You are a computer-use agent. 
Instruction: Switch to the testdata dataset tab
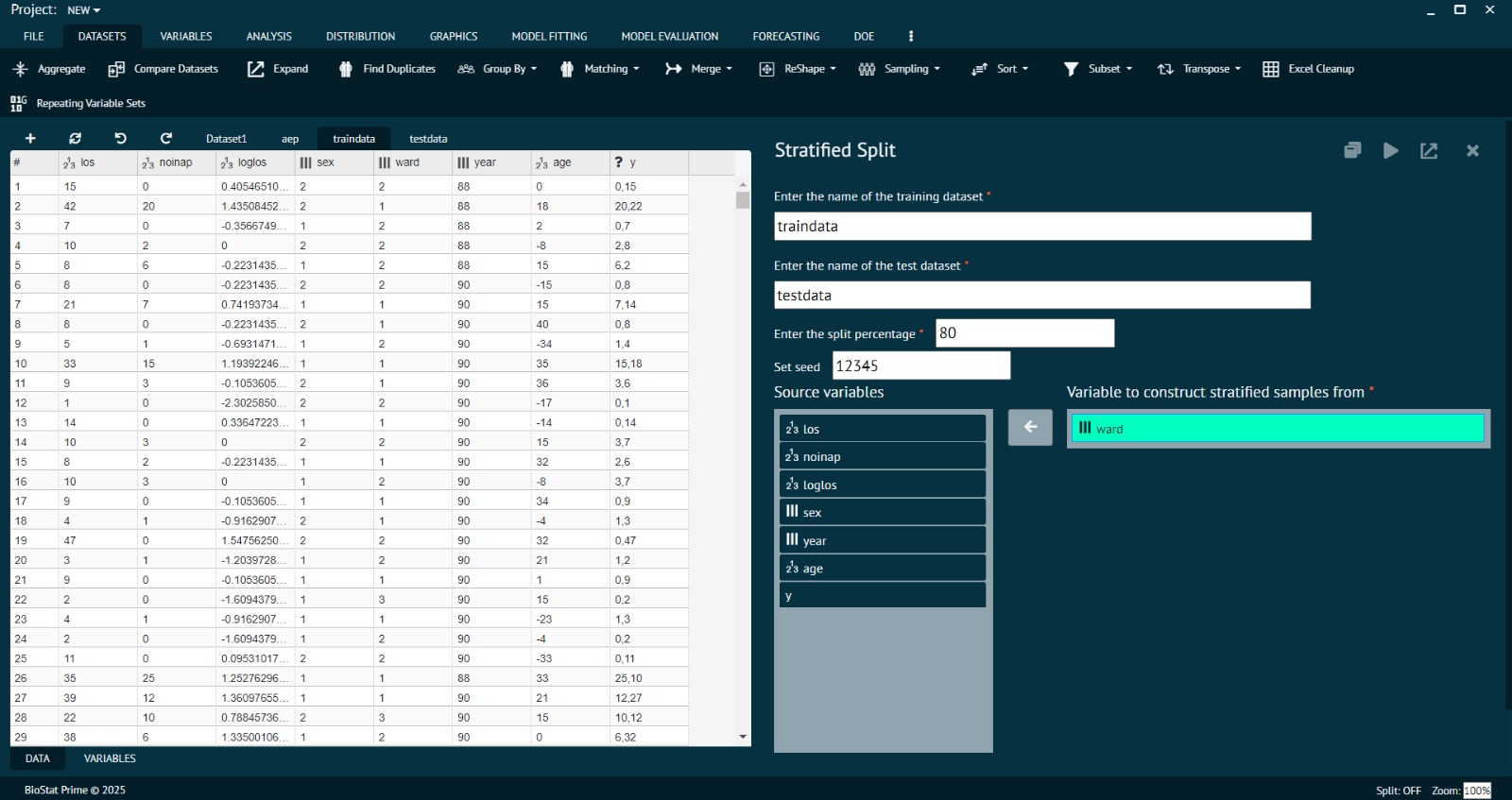(x=428, y=139)
